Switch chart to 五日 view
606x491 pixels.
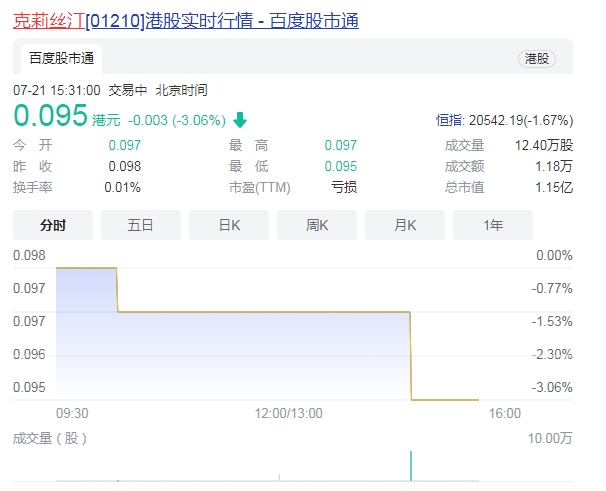click(141, 225)
